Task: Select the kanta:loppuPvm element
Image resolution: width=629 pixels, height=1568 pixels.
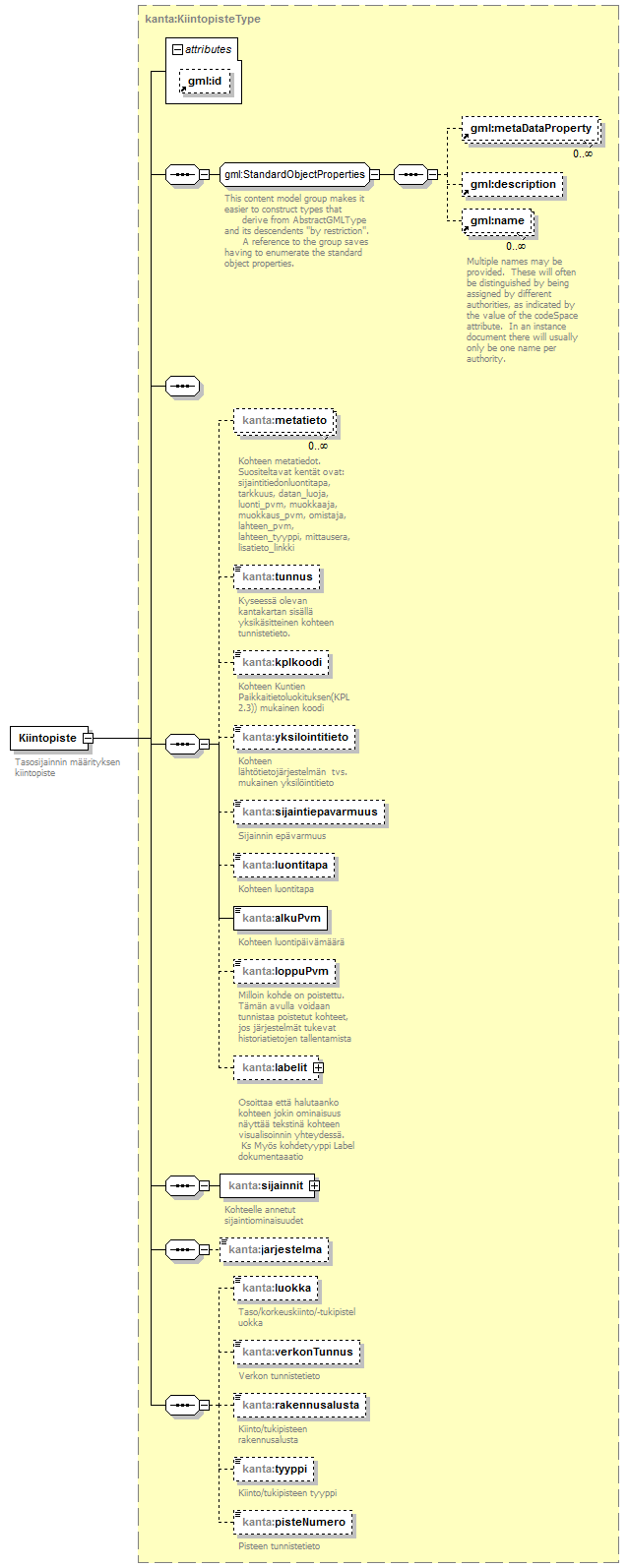Action: 284,972
